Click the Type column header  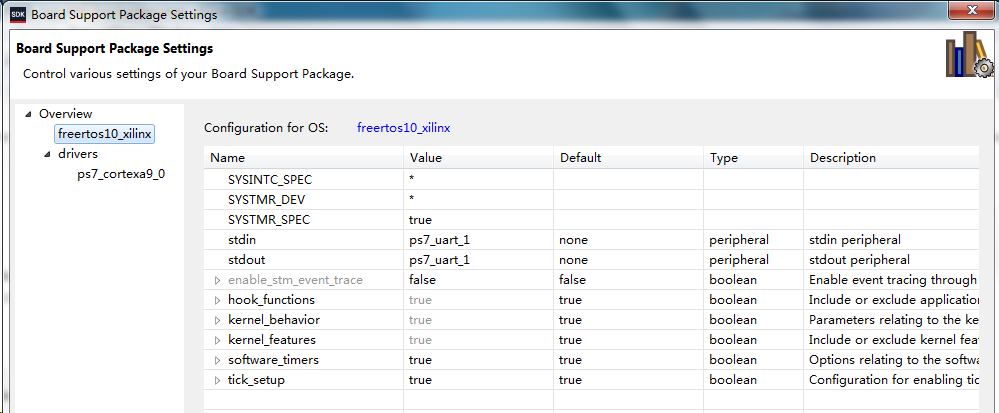[x=754, y=157]
